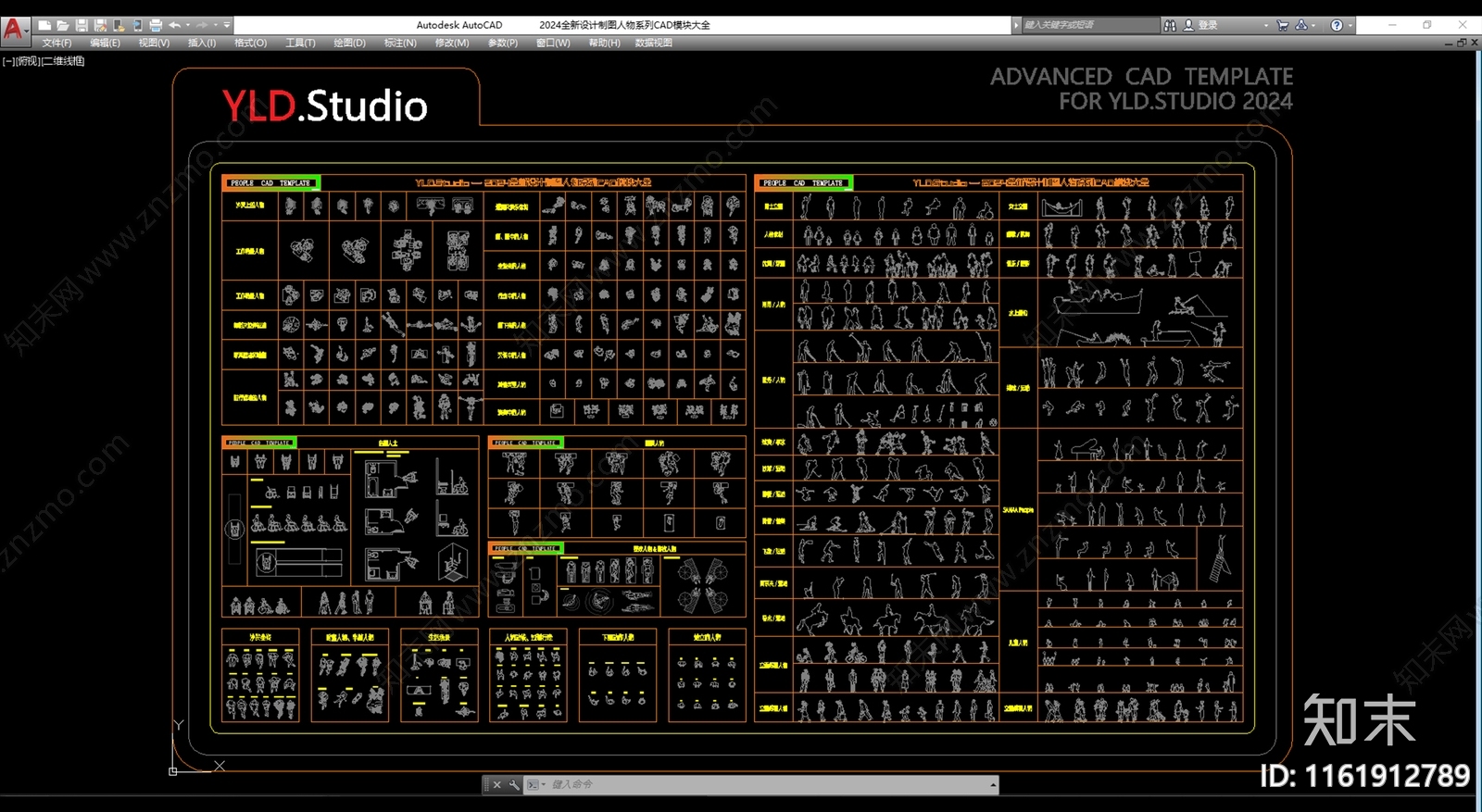Open the 数据视图 menu
Viewport: 1482px width, 812px height.
653,43
